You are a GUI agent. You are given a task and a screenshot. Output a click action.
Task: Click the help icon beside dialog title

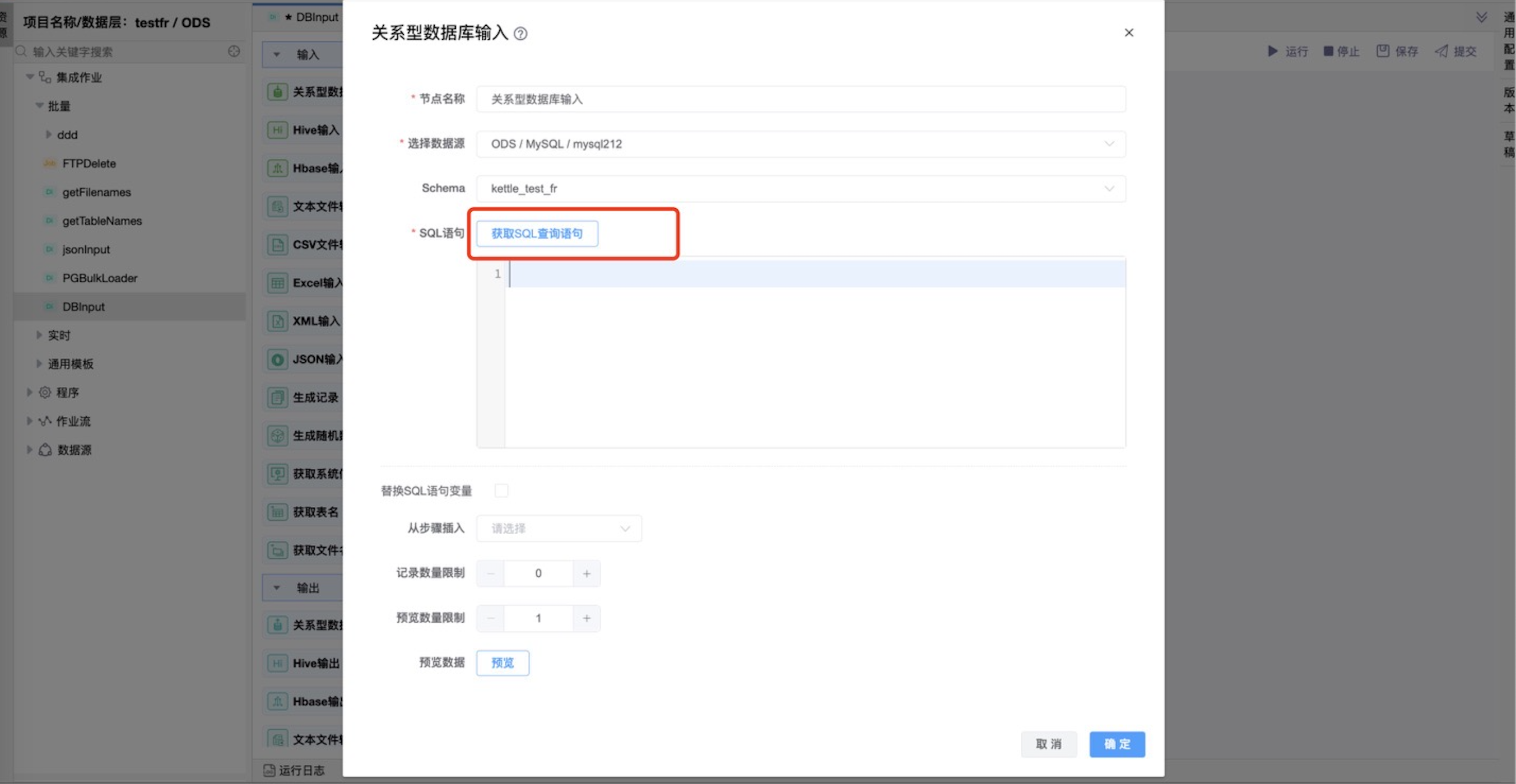pyautogui.click(x=520, y=34)
